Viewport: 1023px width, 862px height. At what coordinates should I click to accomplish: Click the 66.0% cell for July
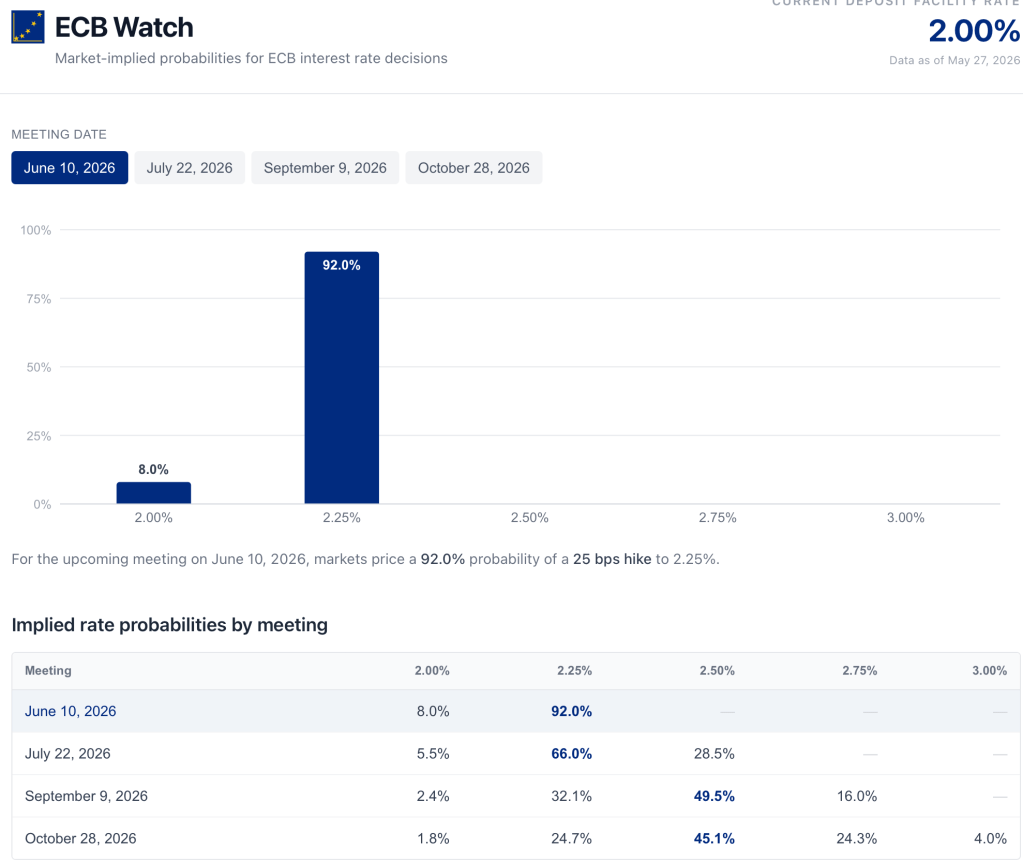(572, 754)
